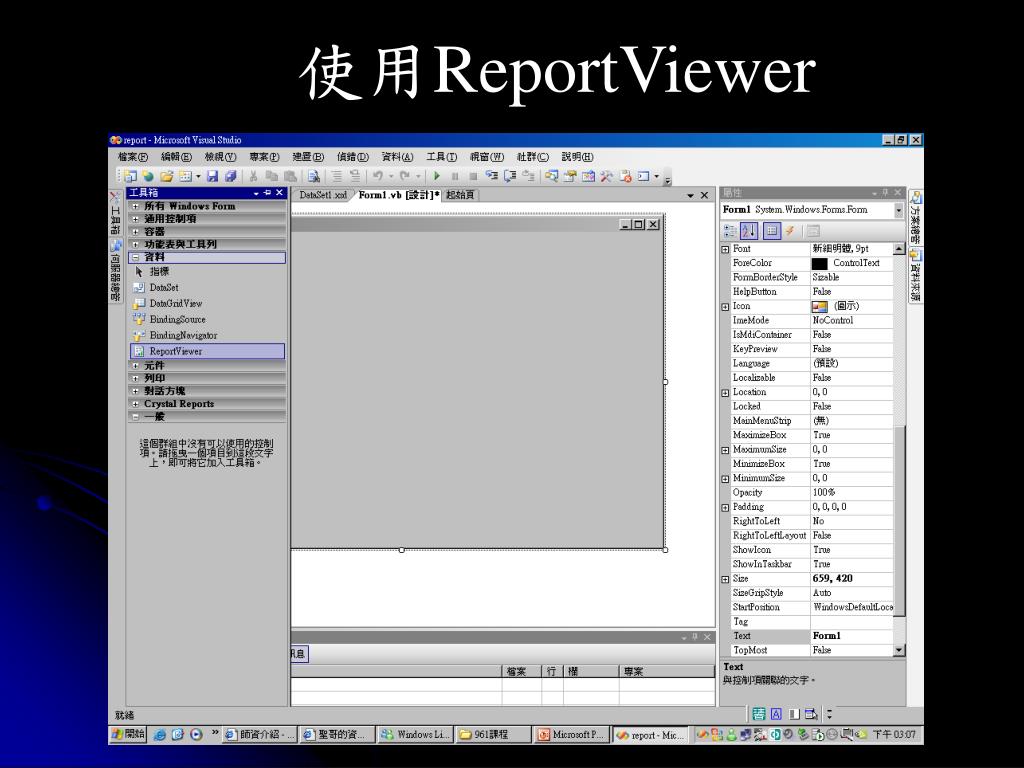Switch to the DataSet1.xsd tab
The height and width of the screenshot is (768, 1024).
pyautogui.click(x=323, y=195)
